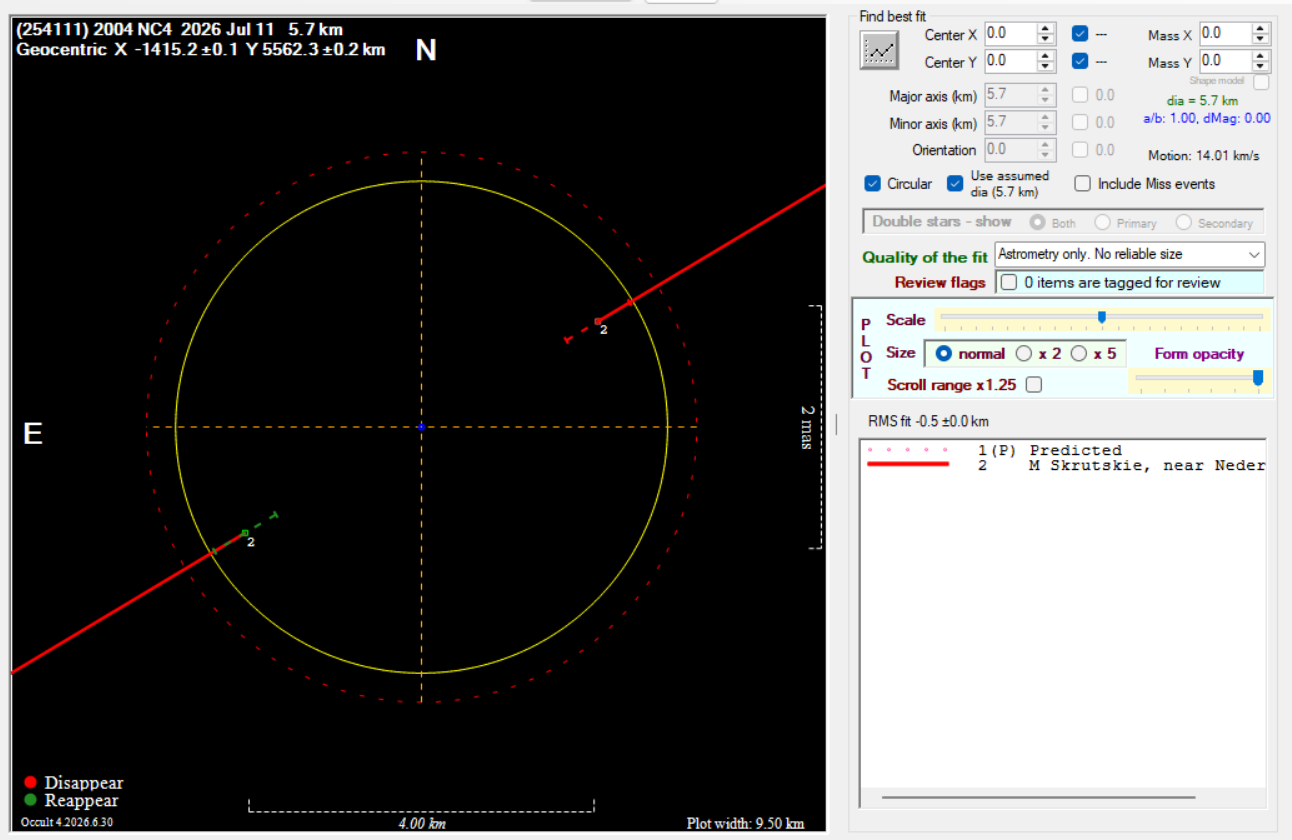Enable Scroll range x1.25 checkbox

tap(1033, 385)
